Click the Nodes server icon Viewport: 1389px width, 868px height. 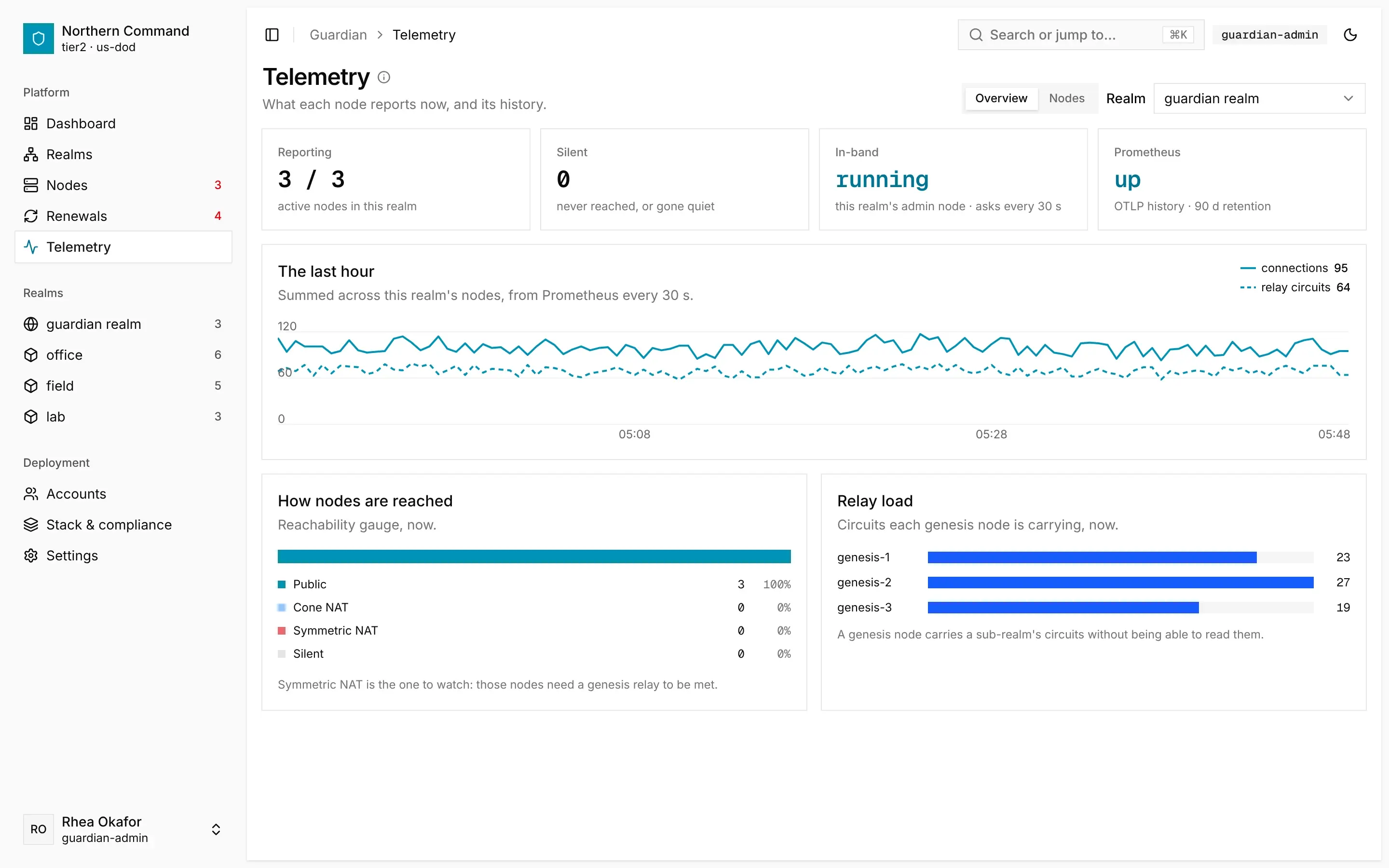pos(31,186)
